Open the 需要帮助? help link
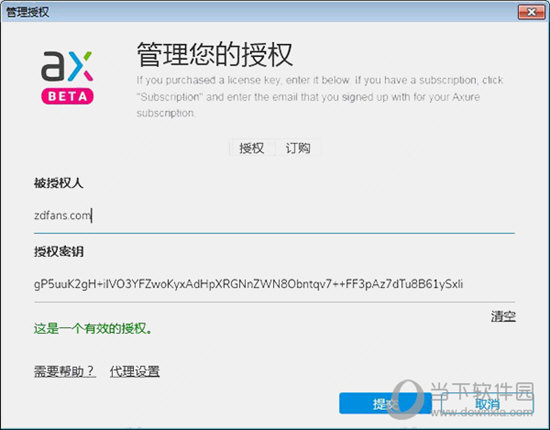This screenshot has height=430, width=550. tap(65, 371)
